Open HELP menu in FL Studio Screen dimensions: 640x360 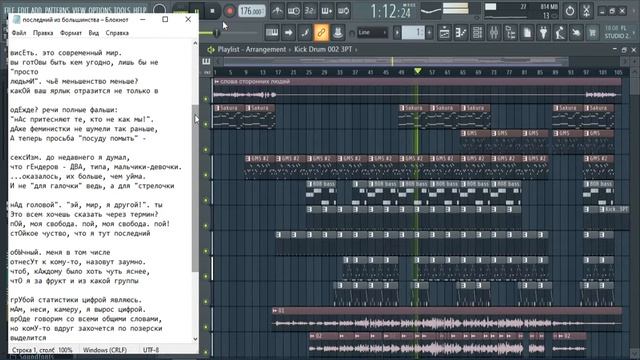(x=140, y=10)
